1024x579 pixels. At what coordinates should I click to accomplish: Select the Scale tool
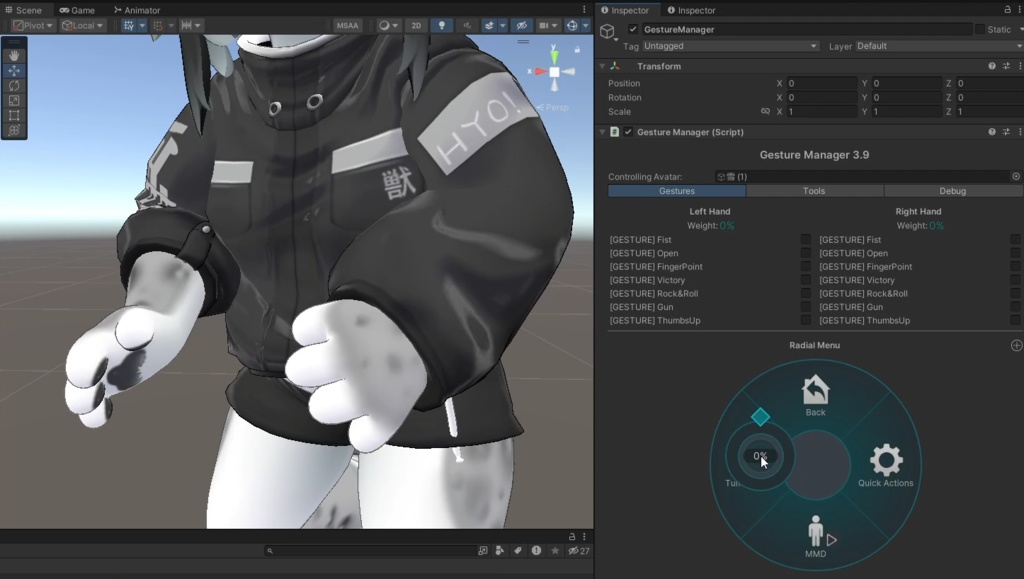[x=14, y=101]
